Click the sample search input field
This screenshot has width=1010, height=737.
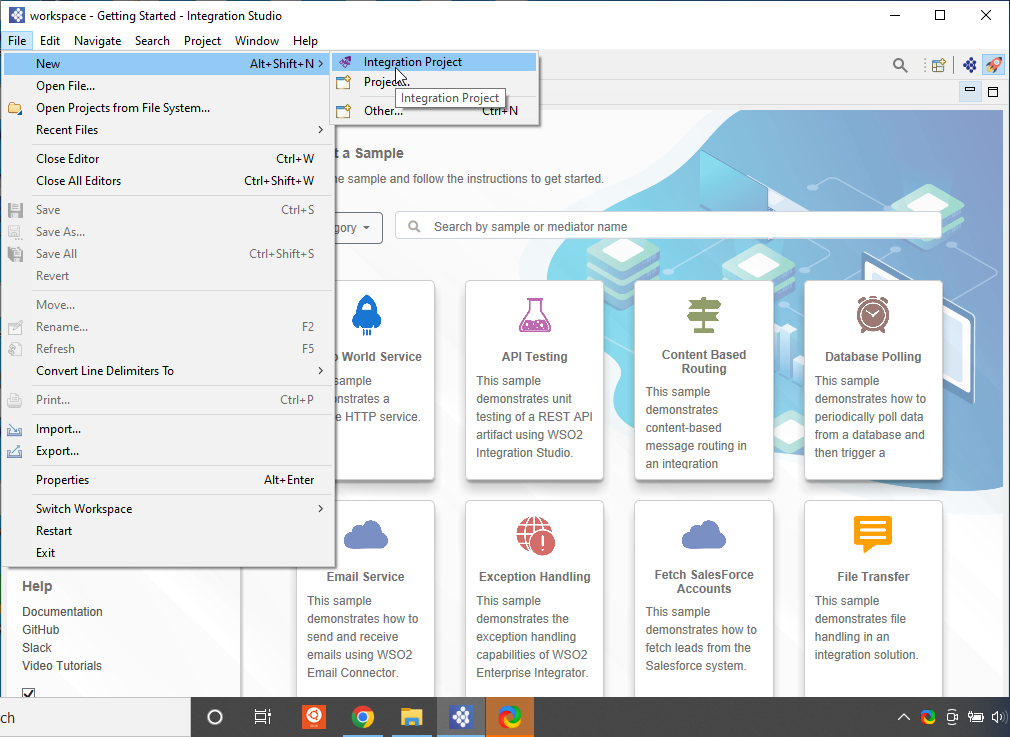tap(668, 227)
